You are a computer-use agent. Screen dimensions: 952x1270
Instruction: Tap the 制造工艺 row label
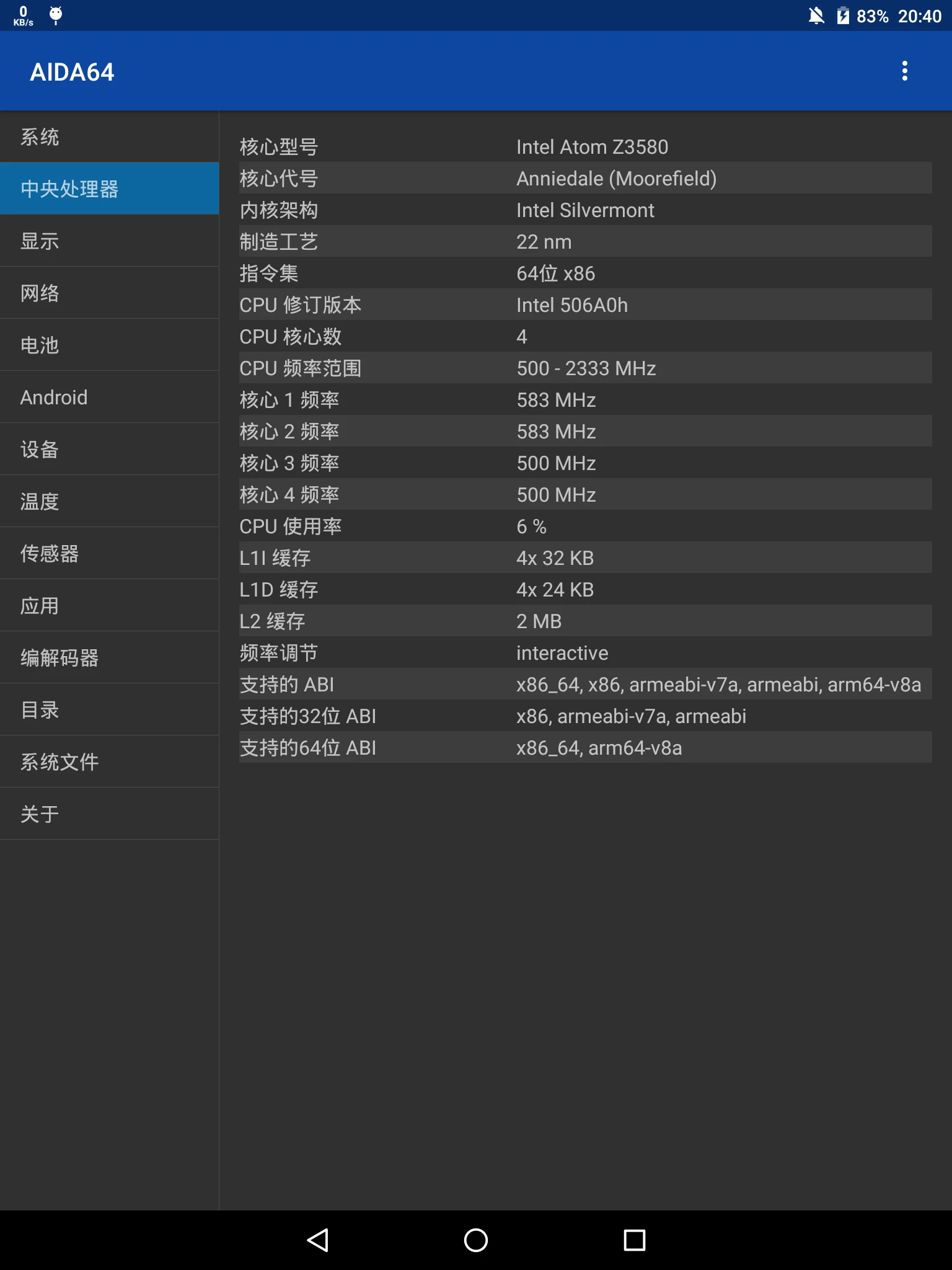[278, 242]
